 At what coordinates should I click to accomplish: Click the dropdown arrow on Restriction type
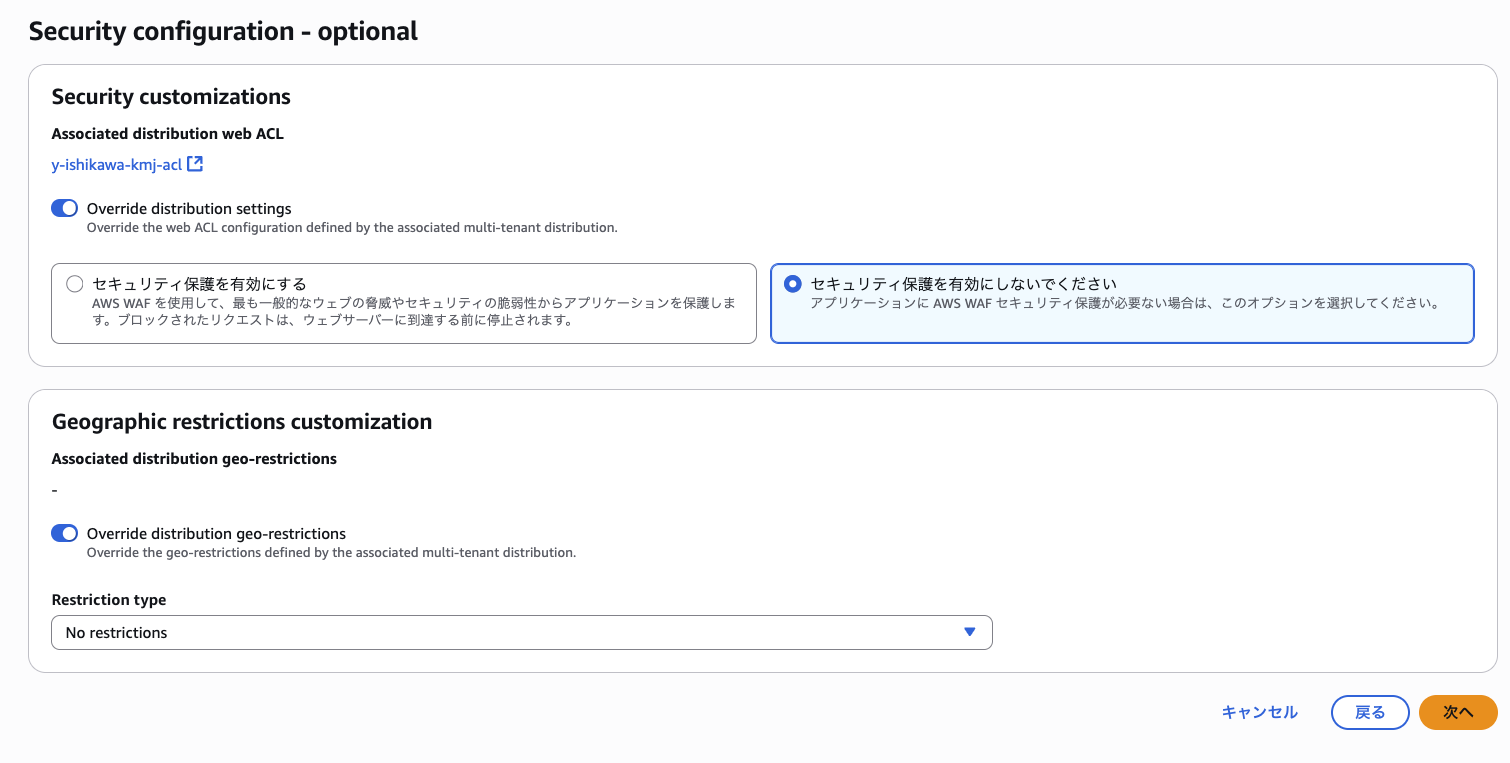tap(967, 632)
